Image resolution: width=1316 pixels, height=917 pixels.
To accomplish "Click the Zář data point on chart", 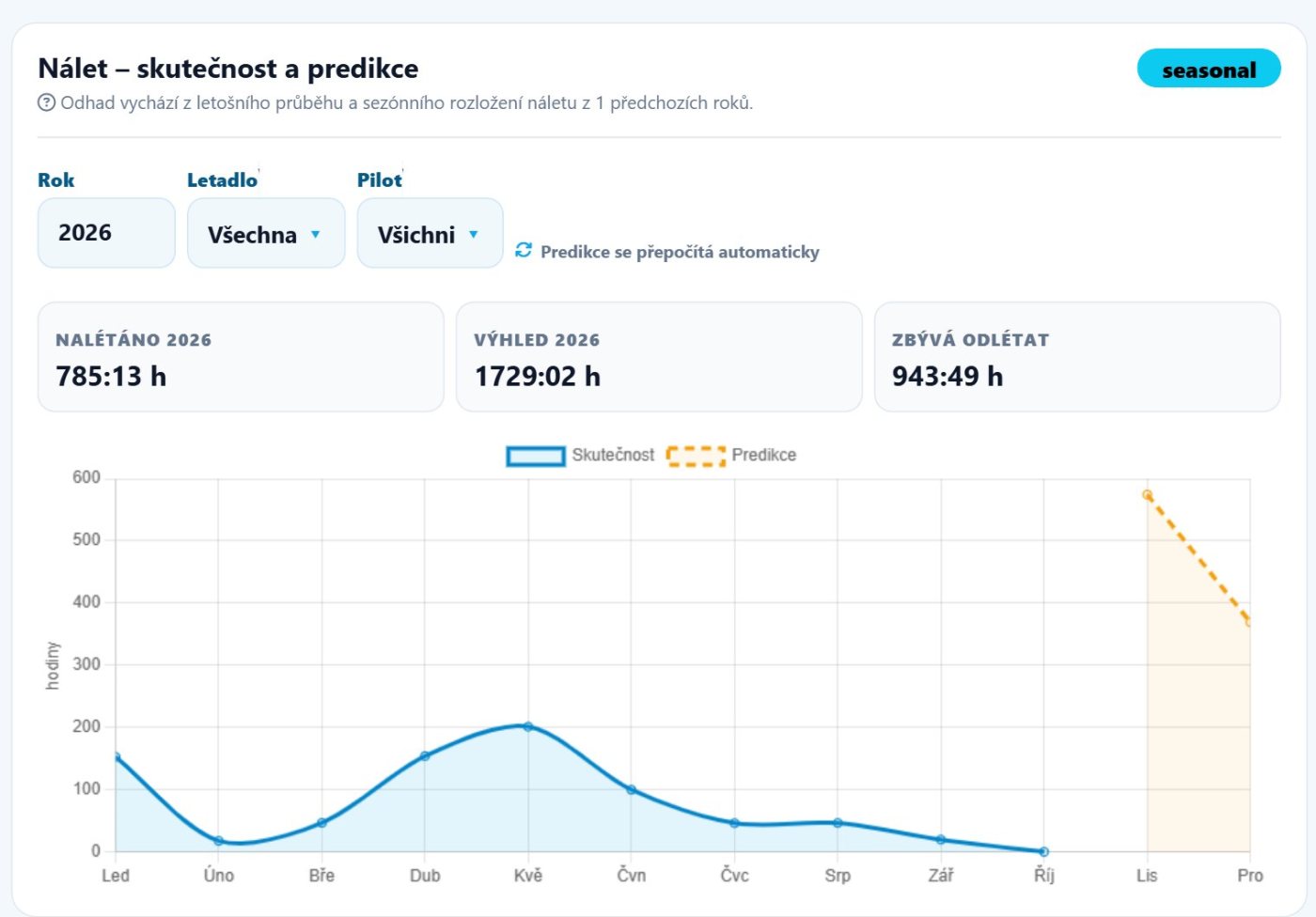I will (x=941, y=839).
